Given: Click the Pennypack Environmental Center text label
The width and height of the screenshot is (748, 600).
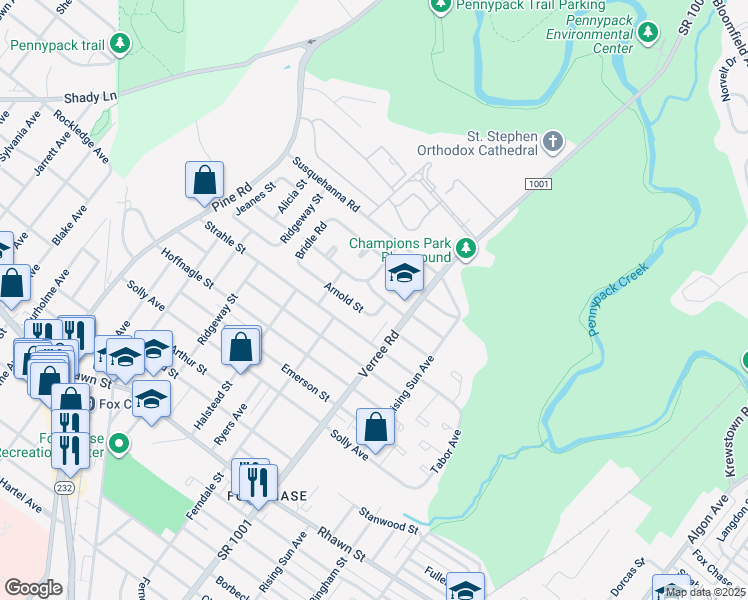Looking at the screenshot, I should [x=590, y=34].
